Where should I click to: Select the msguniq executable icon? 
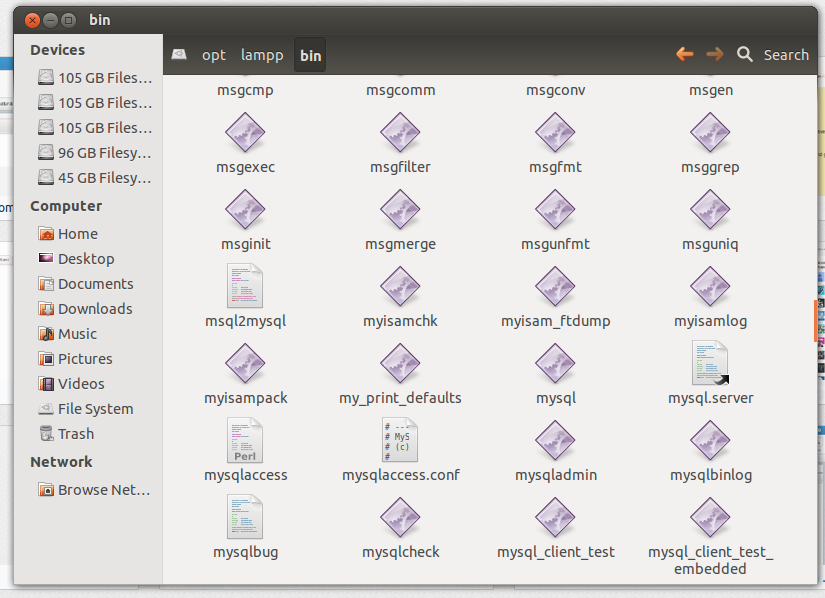(710, 209)
